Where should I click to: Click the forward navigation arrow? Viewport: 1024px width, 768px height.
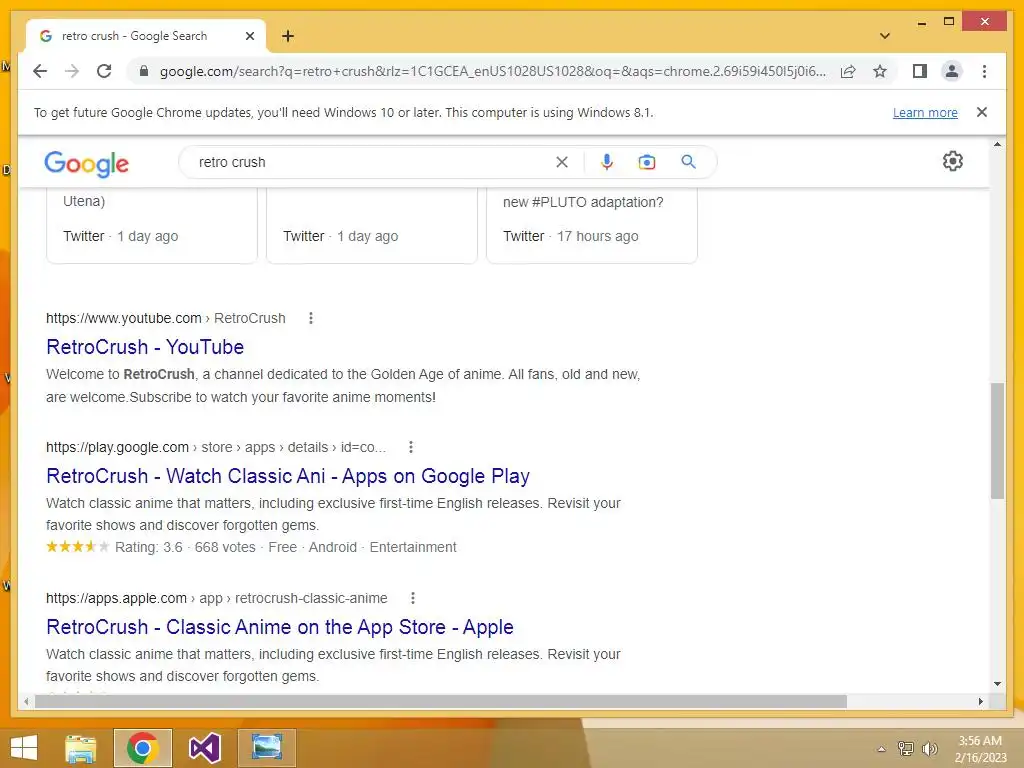(x=72, y=71)
